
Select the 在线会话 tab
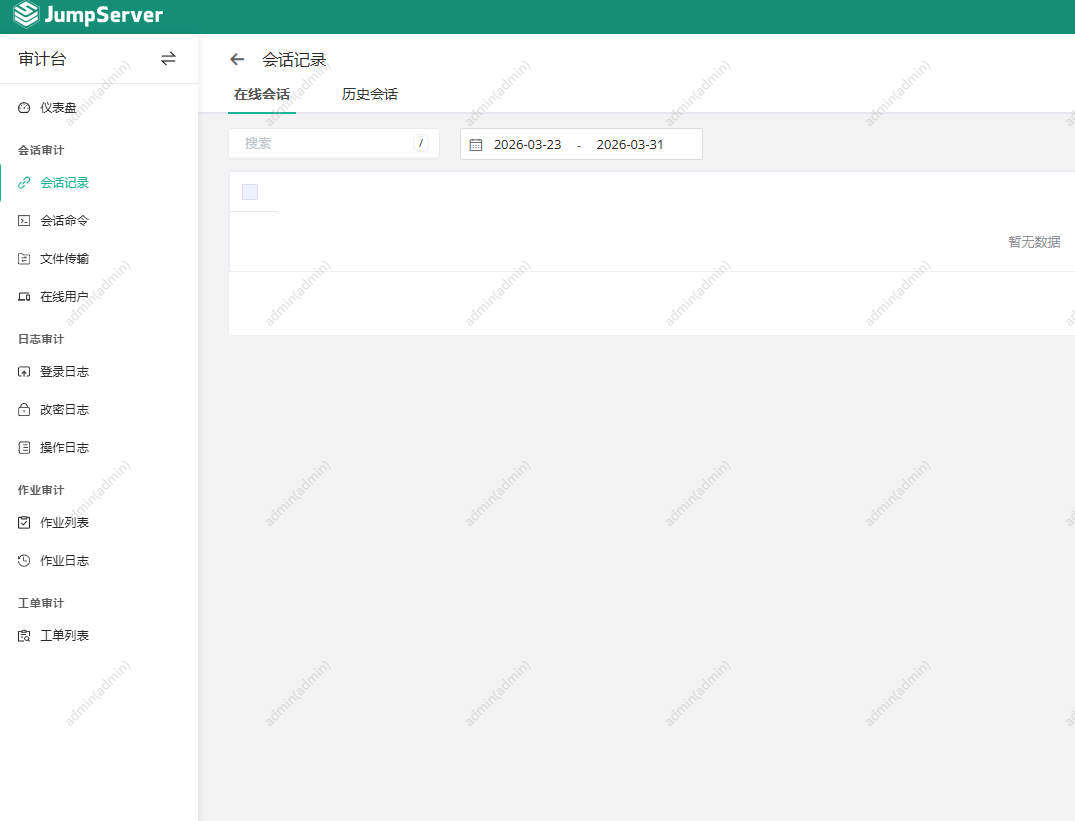[x=262, y=95]
